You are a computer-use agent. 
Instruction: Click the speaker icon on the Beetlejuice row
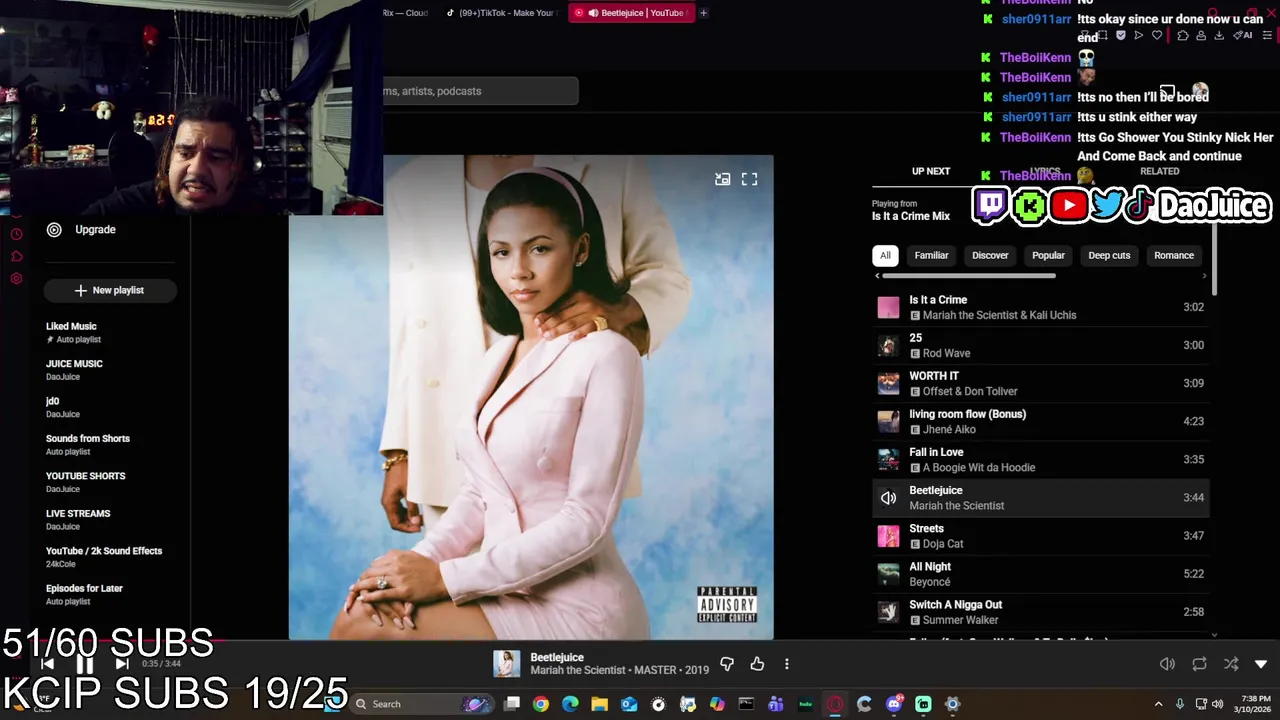tap(888, 497)
